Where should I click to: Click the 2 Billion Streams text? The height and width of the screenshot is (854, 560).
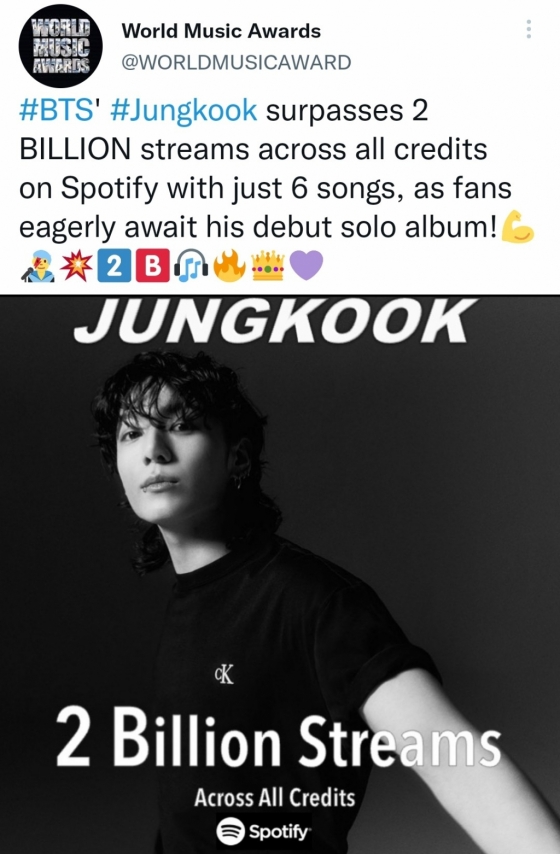(278, 738)
